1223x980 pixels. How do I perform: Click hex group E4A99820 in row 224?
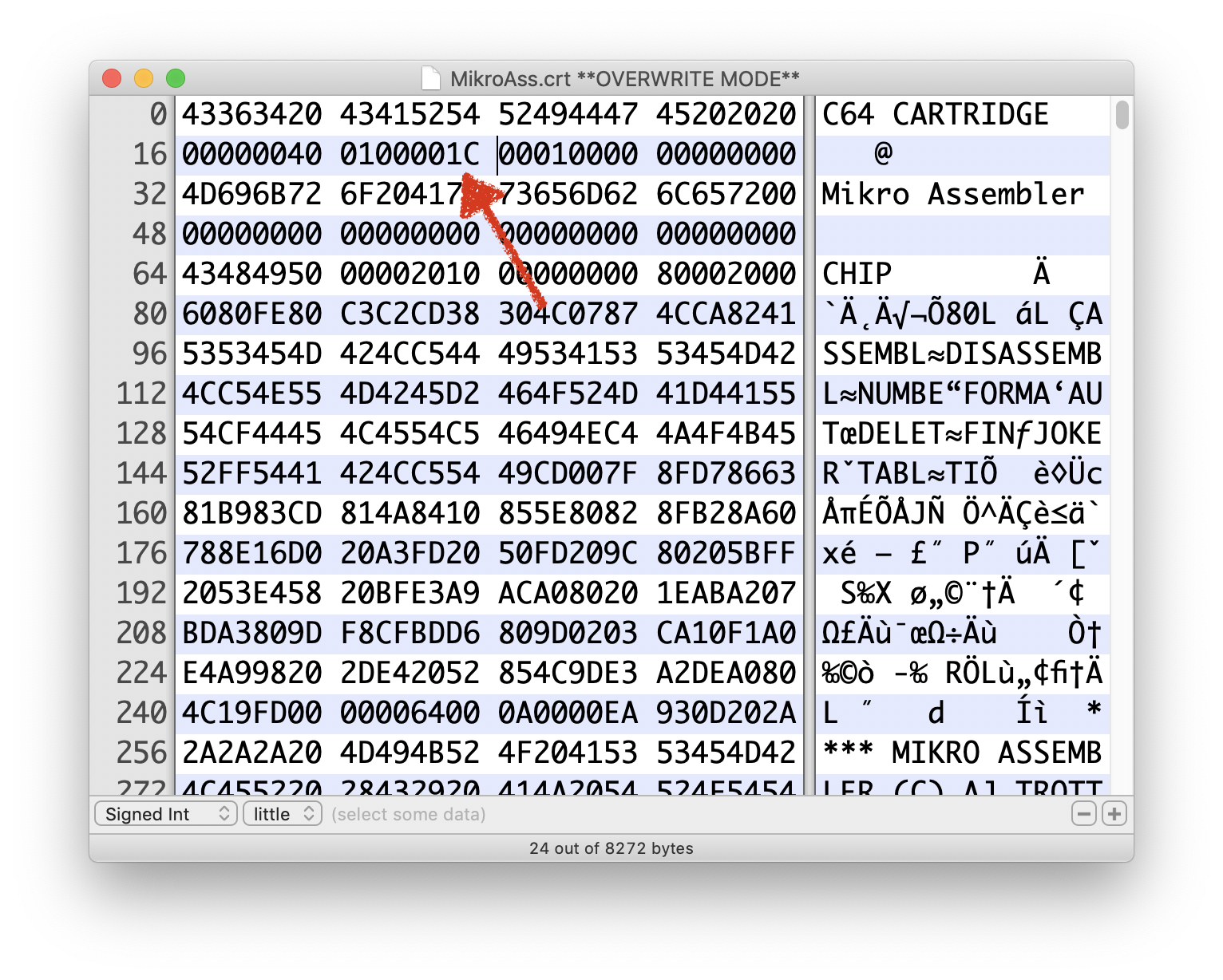pos(252,673)
